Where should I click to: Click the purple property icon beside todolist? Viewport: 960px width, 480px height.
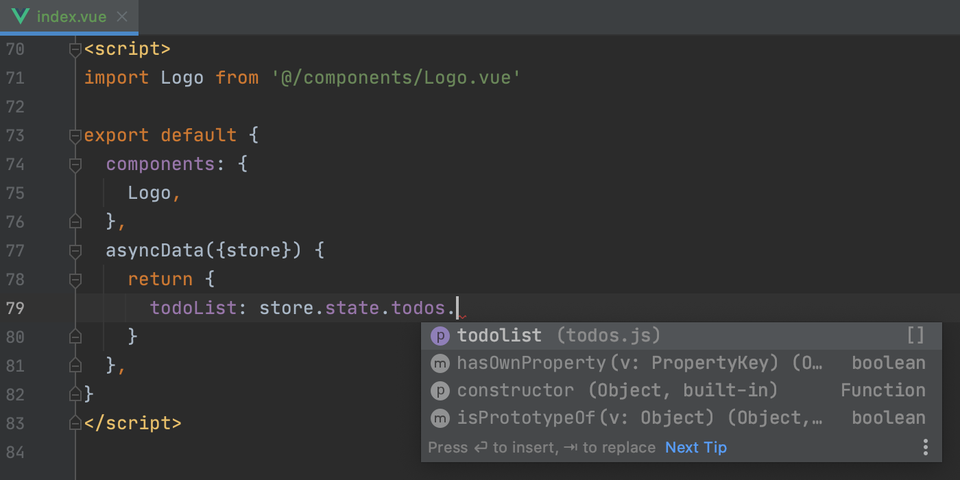click(439, 336)
